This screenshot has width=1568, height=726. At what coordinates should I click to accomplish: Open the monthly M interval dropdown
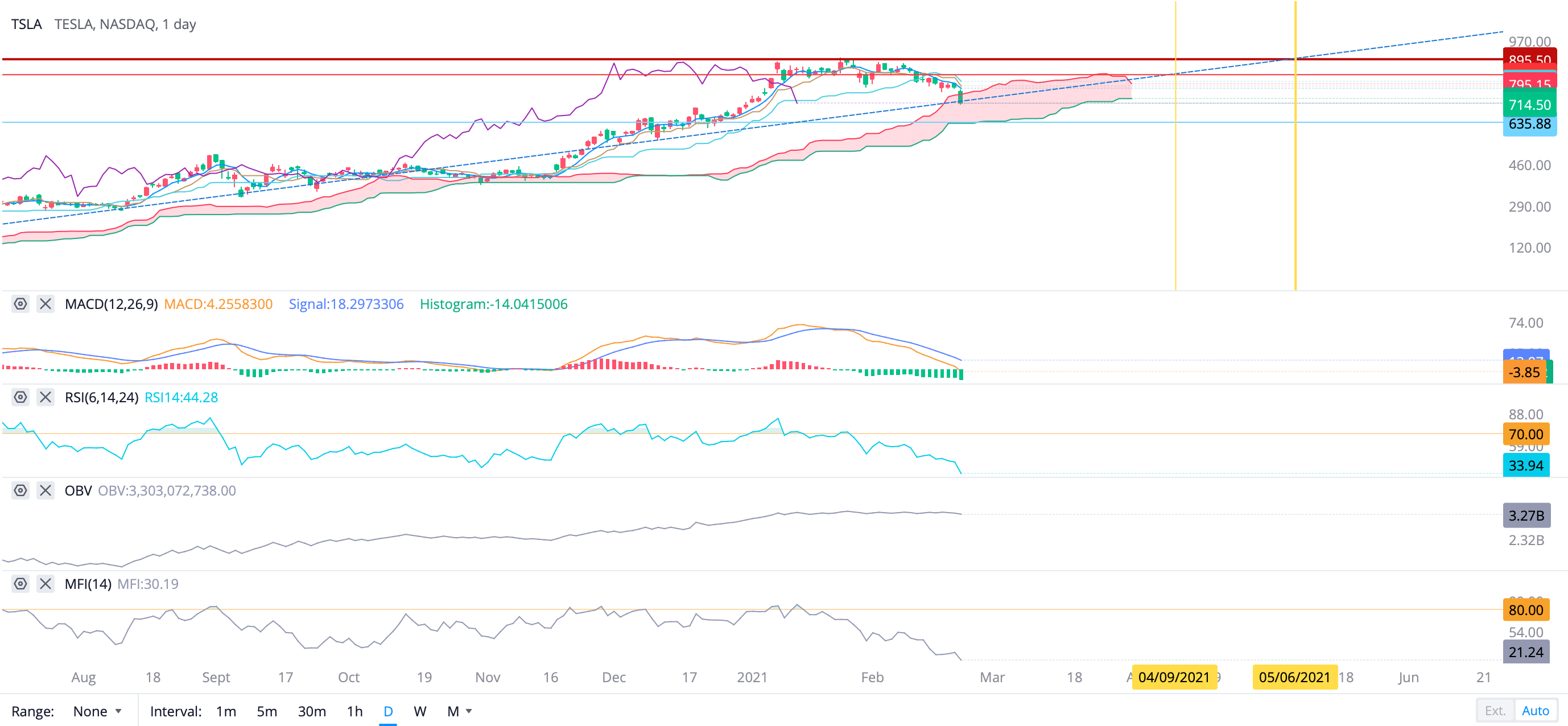pos(460,711)
